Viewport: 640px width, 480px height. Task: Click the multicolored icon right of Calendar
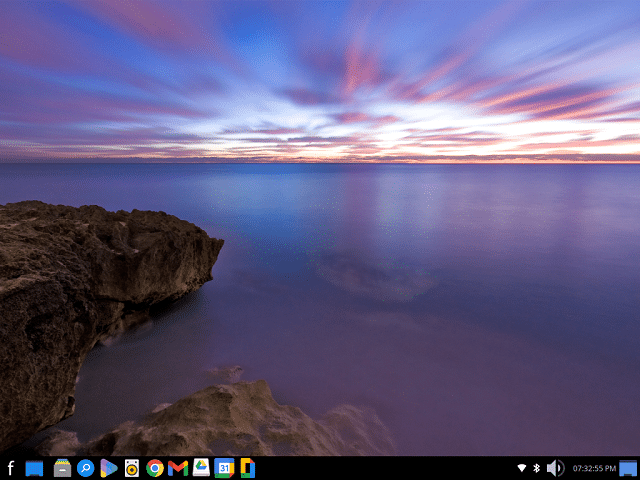pyautogui.click(x=246, y=468)
